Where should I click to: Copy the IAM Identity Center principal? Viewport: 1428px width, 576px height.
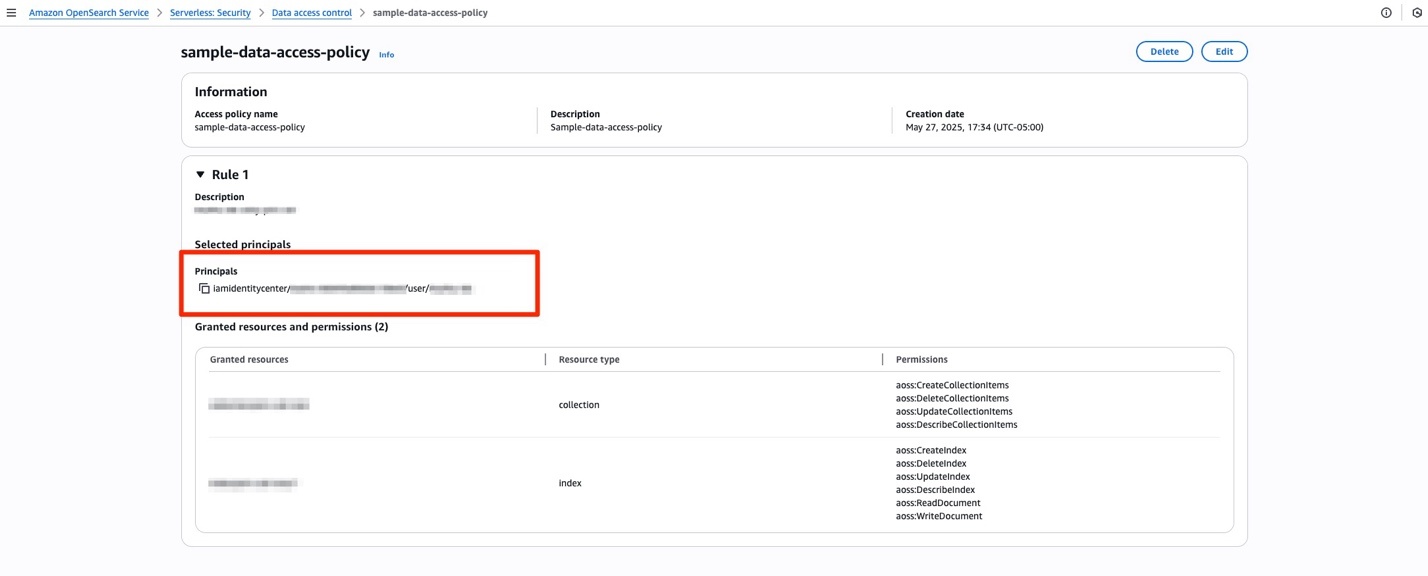pos(204,289)
